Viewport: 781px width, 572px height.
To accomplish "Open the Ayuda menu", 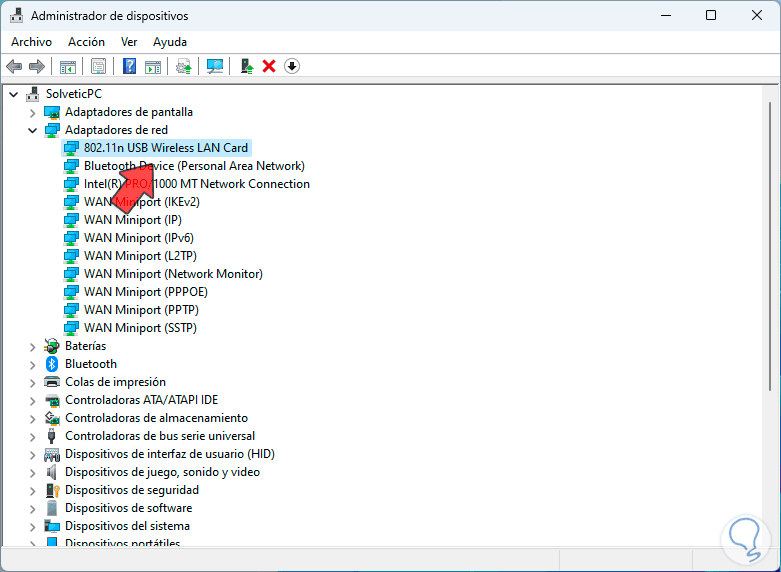I will click(170, 42).
